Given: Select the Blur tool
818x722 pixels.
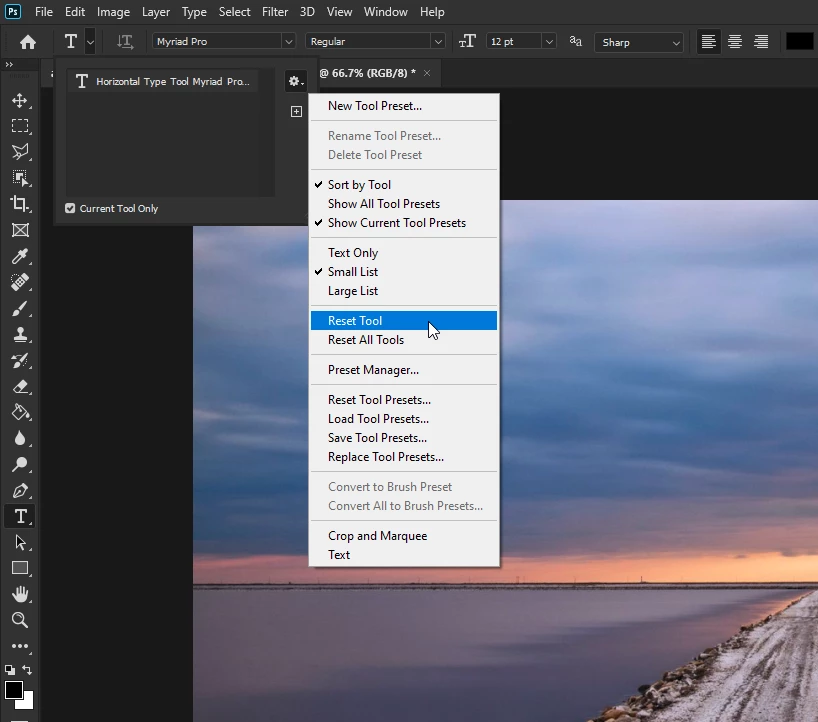Looking at the screenshot, I should [x=20, y=438].
